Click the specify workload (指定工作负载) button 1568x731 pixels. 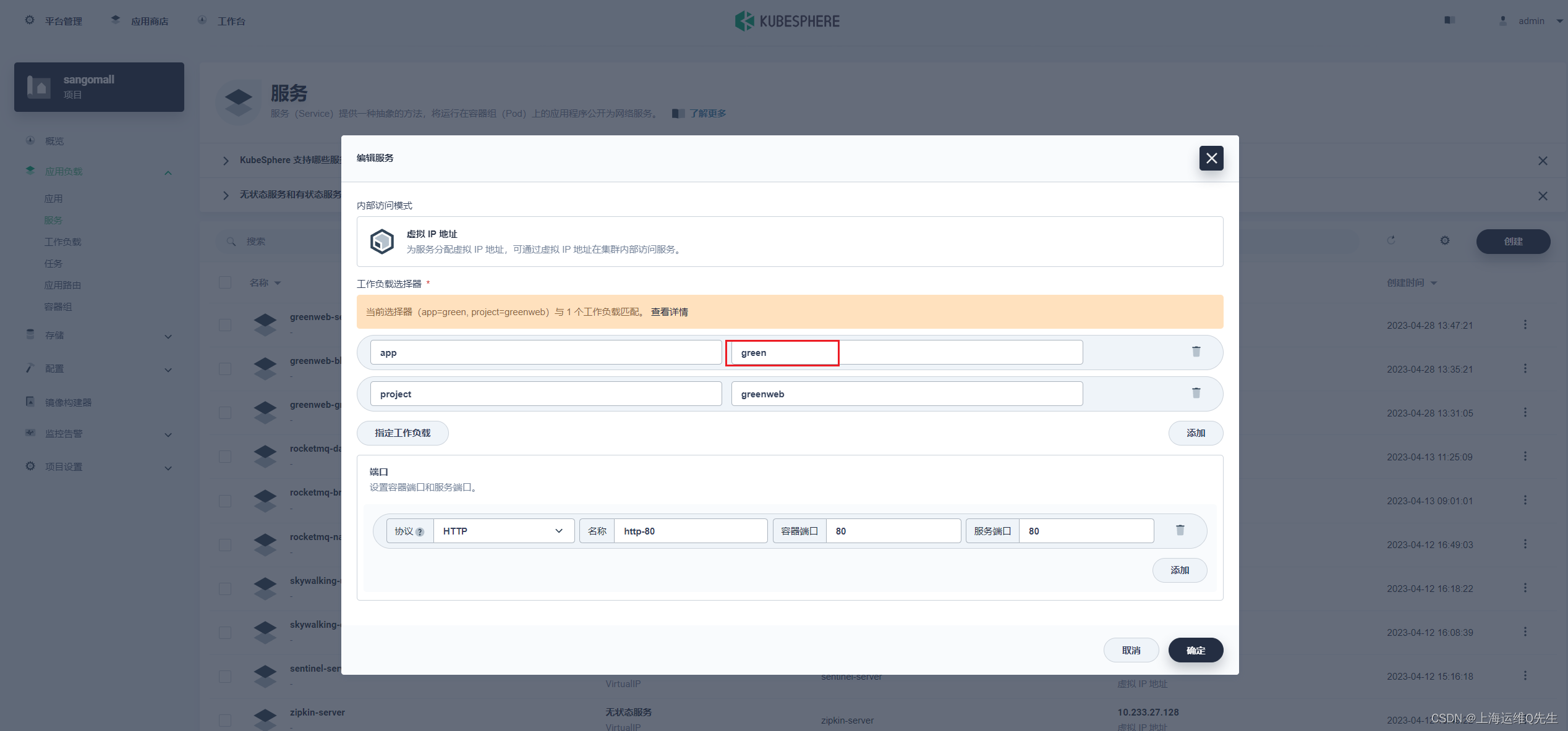pyautogui.click(x=403, y=433)
